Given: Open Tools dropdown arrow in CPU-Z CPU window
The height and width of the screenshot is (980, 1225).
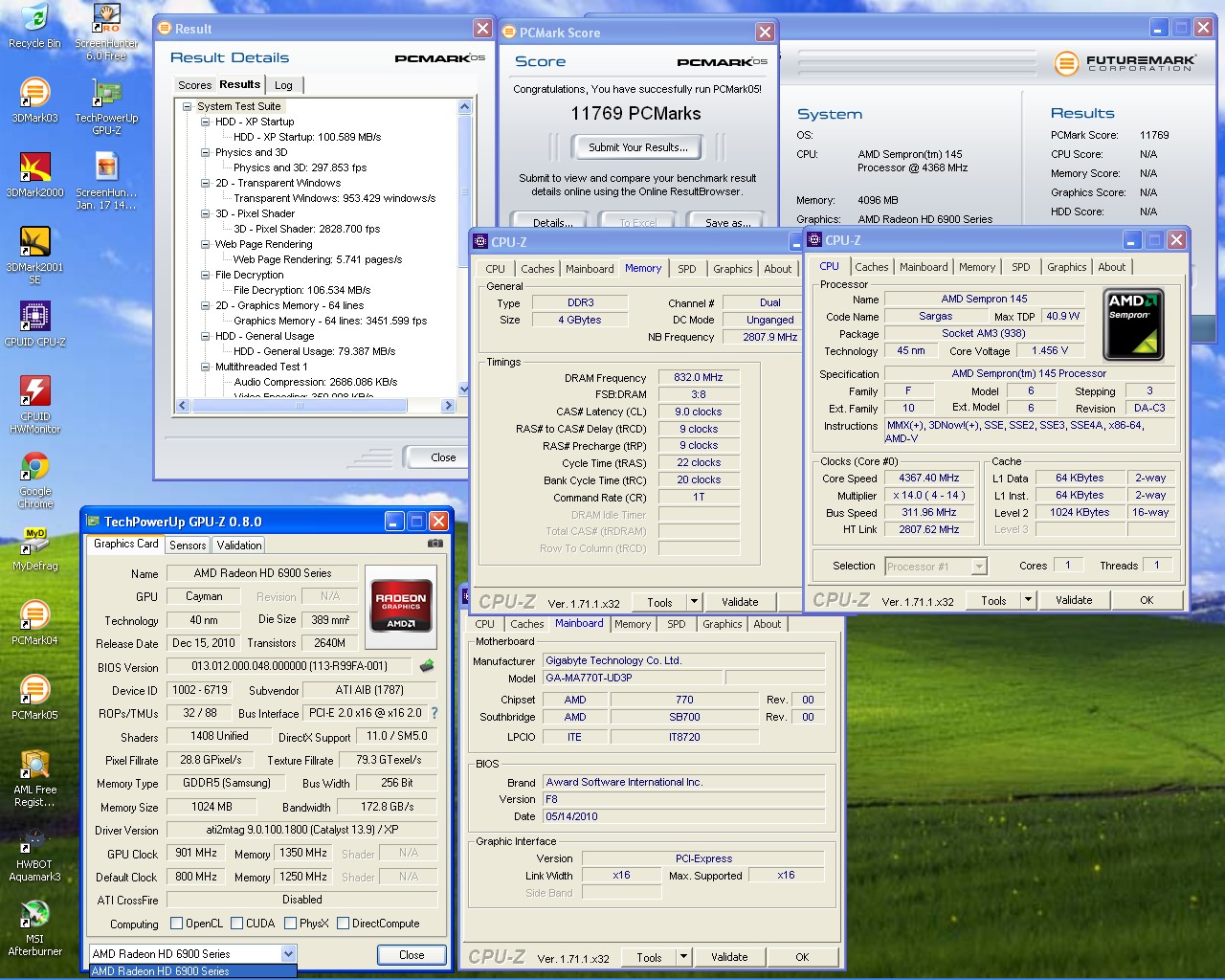Looking at the screenshot, I should click(1028, 600).
